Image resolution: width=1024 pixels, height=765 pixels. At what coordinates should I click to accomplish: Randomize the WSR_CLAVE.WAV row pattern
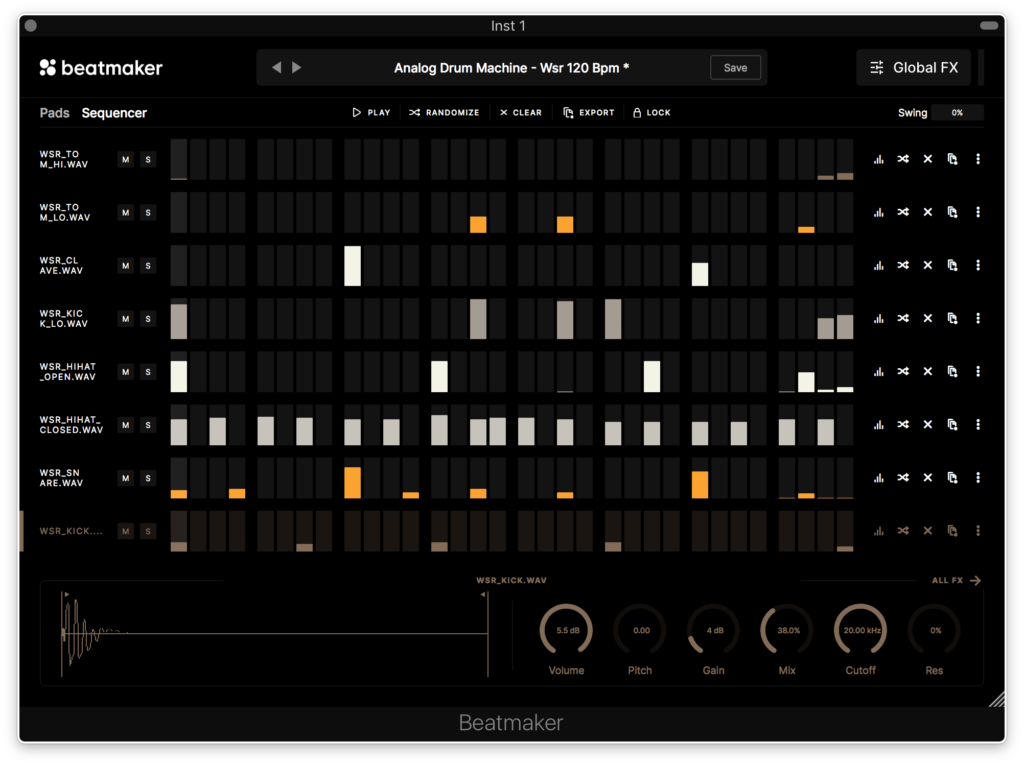903,265
